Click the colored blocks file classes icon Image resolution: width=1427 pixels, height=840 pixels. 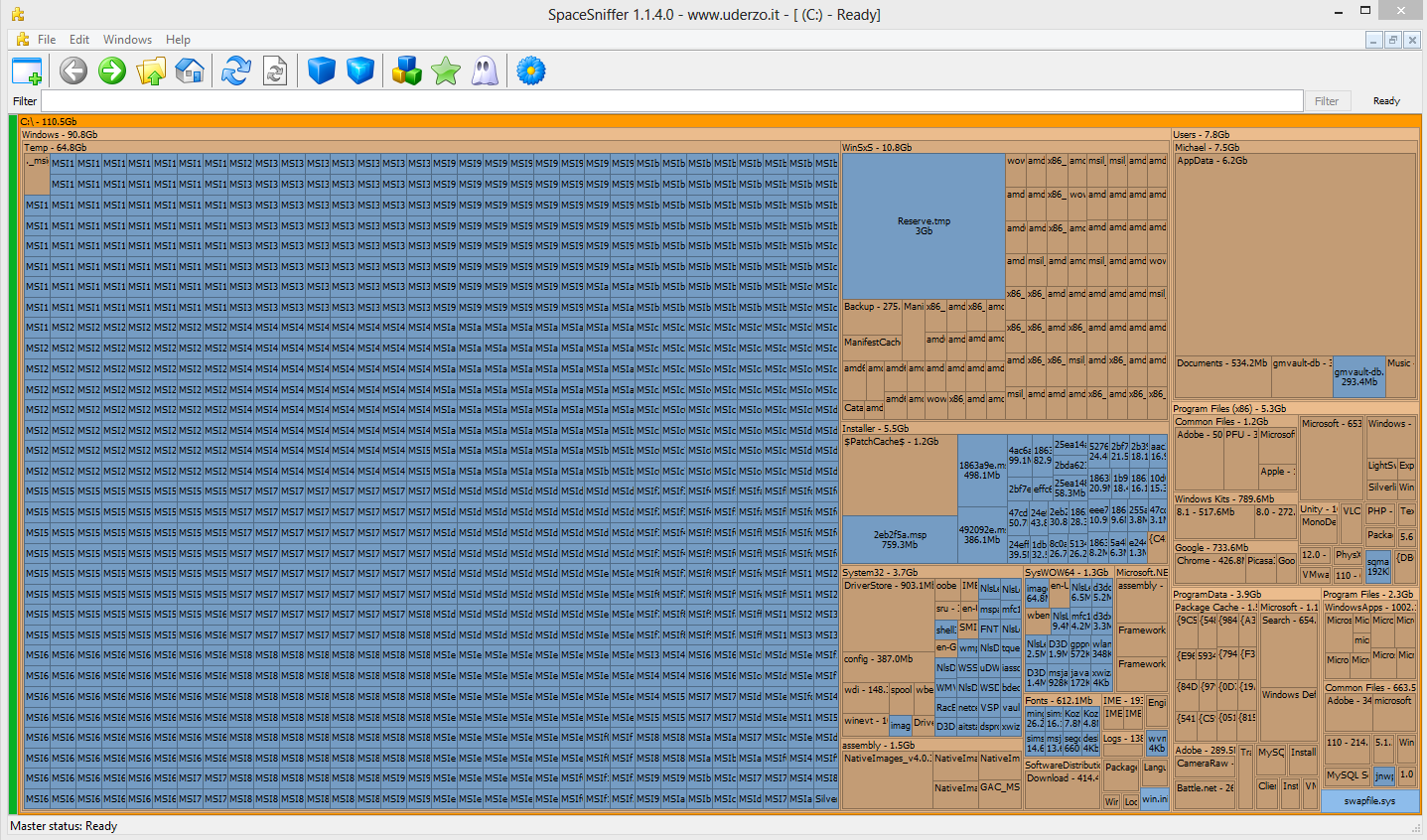click(x=407, y=70)
